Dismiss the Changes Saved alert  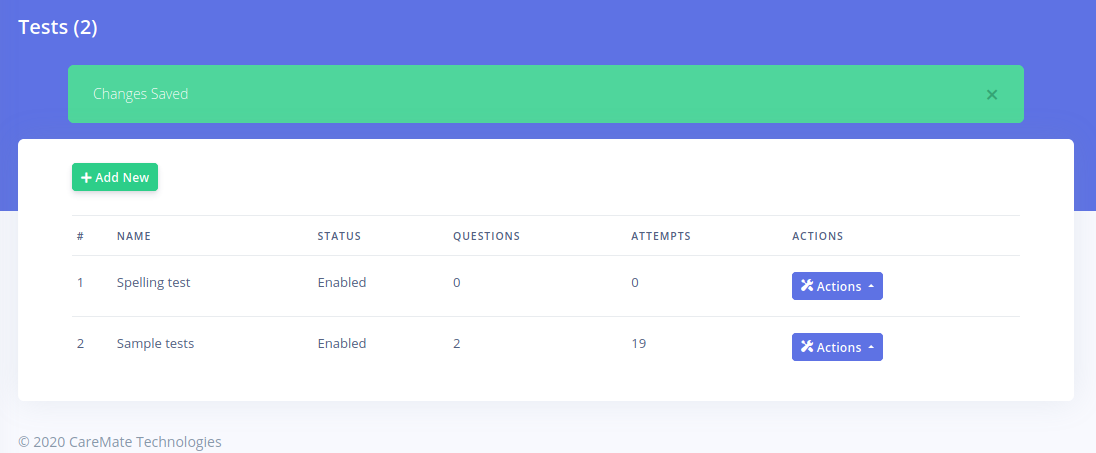coord(991,95)
